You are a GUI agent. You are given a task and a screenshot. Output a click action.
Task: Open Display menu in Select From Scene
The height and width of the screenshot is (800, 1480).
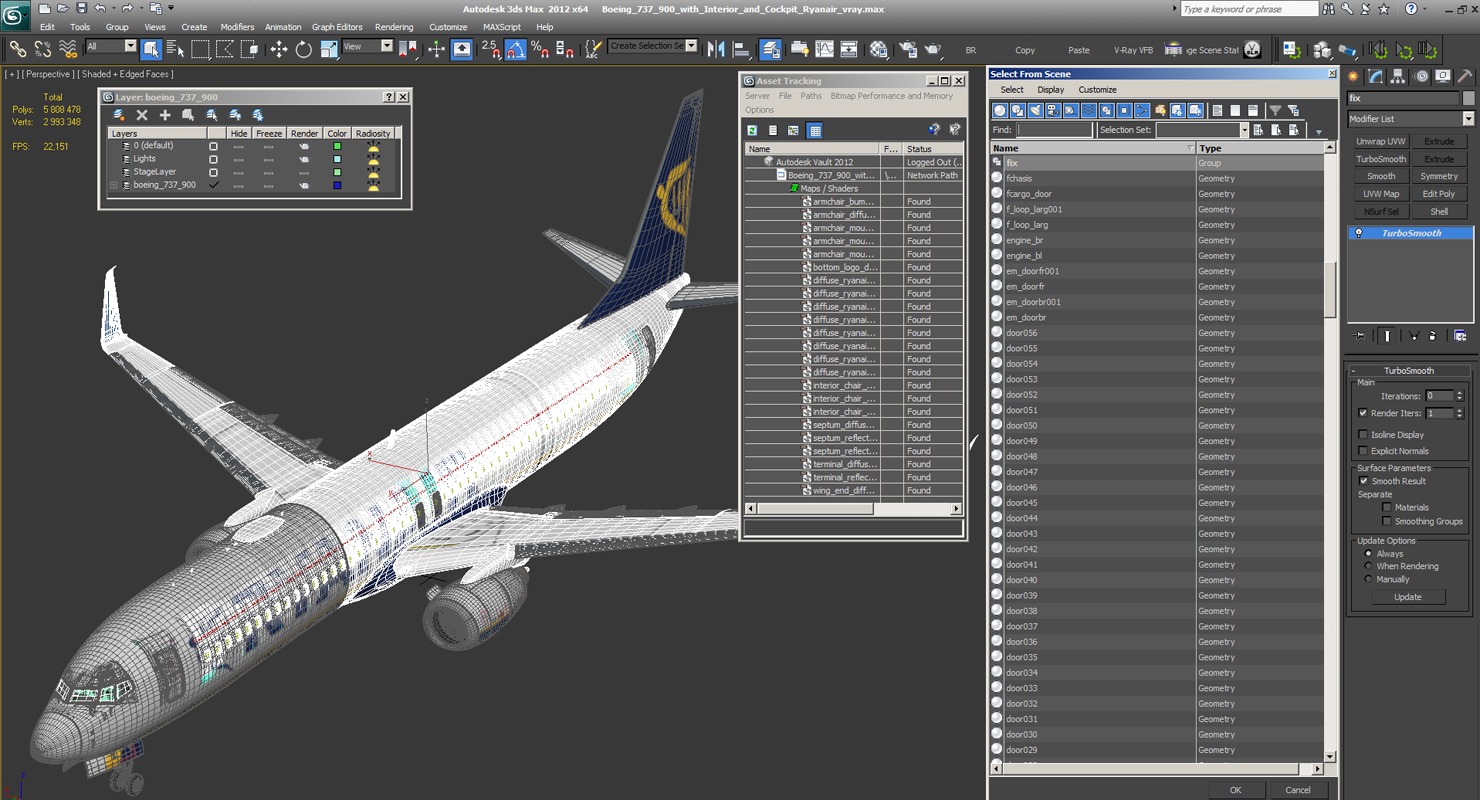click(x=1051, y=90)
